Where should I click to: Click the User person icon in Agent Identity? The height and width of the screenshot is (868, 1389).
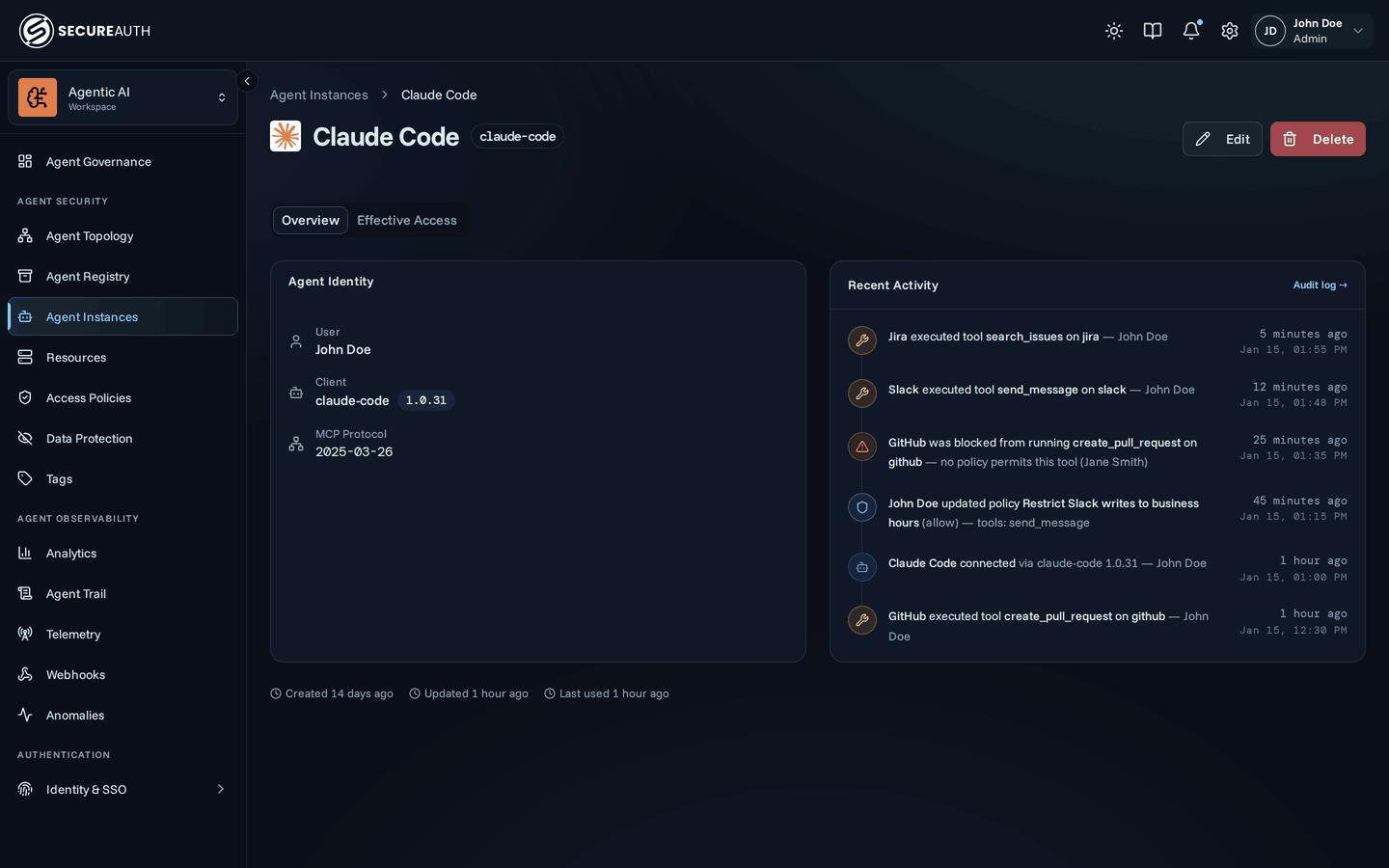coord(296,341)
